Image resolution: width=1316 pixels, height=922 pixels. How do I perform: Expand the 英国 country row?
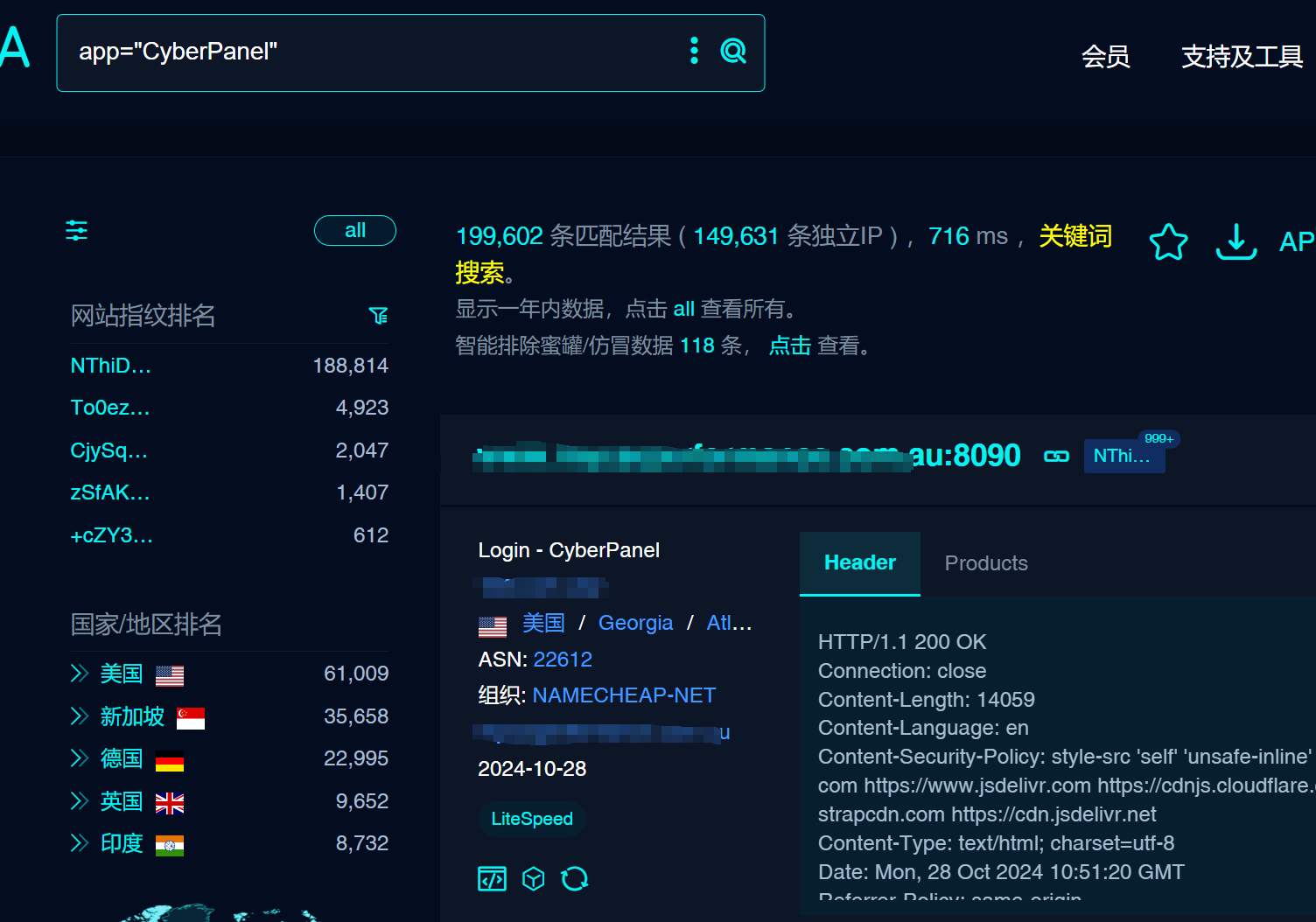(80, 801)
